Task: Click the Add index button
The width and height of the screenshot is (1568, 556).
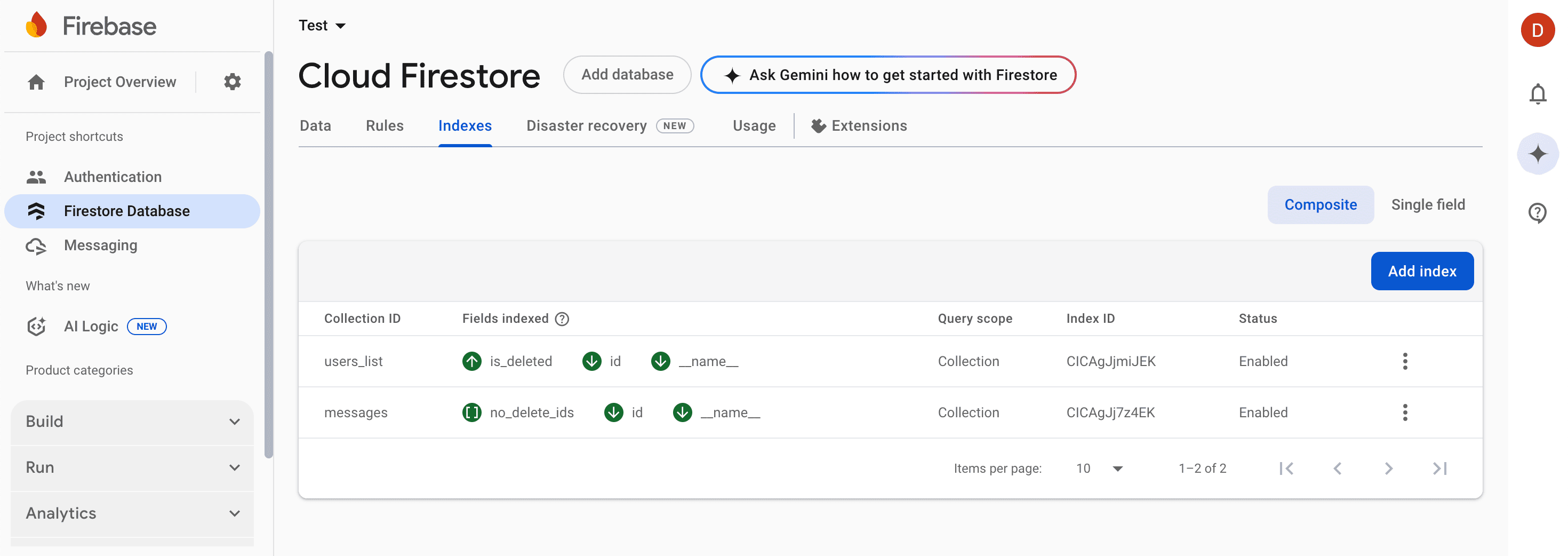Action: tap(1422, 271)
